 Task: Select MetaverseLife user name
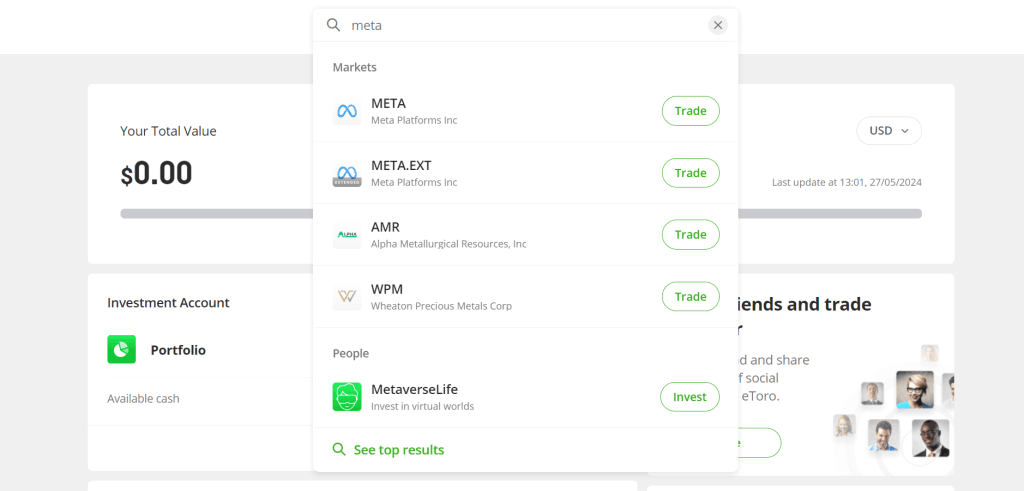[x=415, y=390]
